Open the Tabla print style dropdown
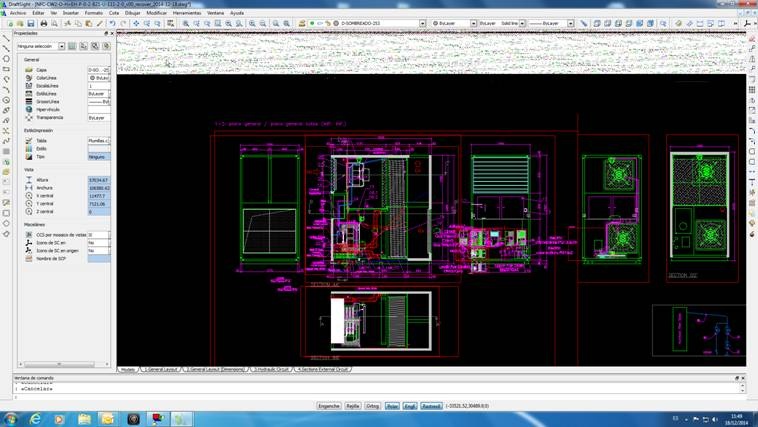The width and height of the screenshot is (758, 427). 99,141
